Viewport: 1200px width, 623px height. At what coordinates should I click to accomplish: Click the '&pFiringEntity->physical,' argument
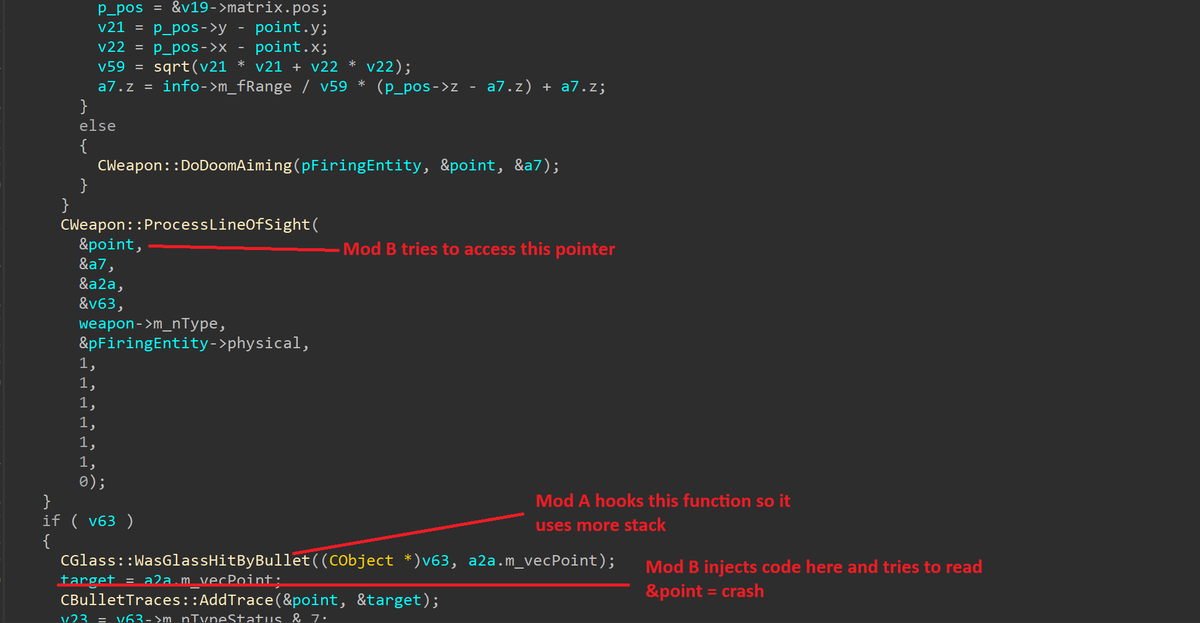pyautogui.click(x=195, y=343)
